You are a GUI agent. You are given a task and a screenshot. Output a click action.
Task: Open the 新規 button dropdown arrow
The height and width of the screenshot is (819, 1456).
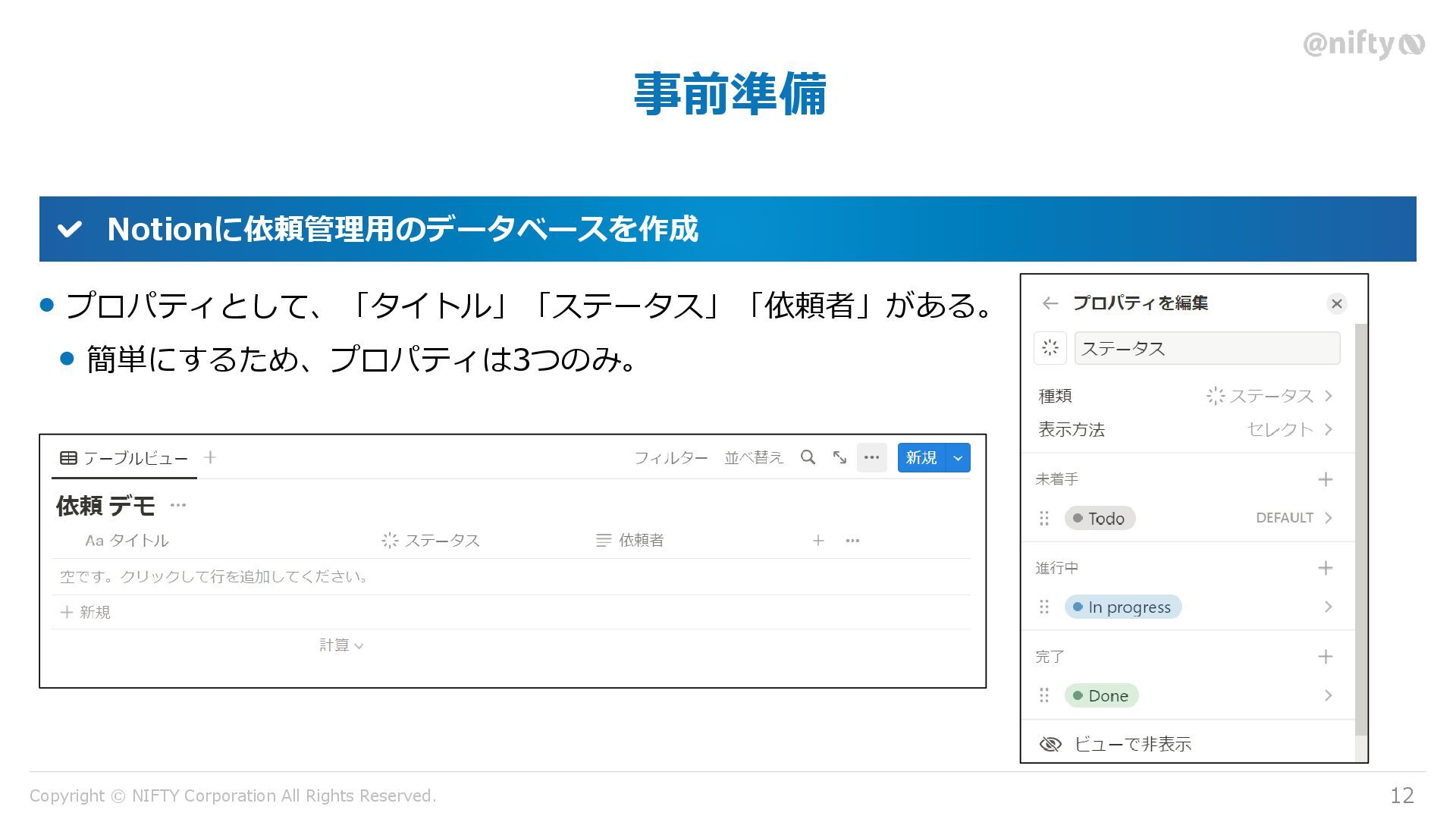(x=959, y=458)
